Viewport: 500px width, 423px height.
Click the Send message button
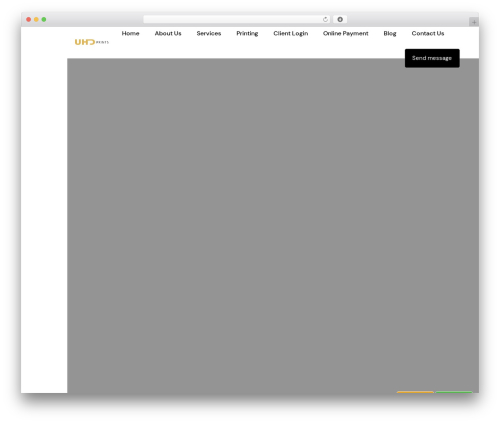pos(432,58)
